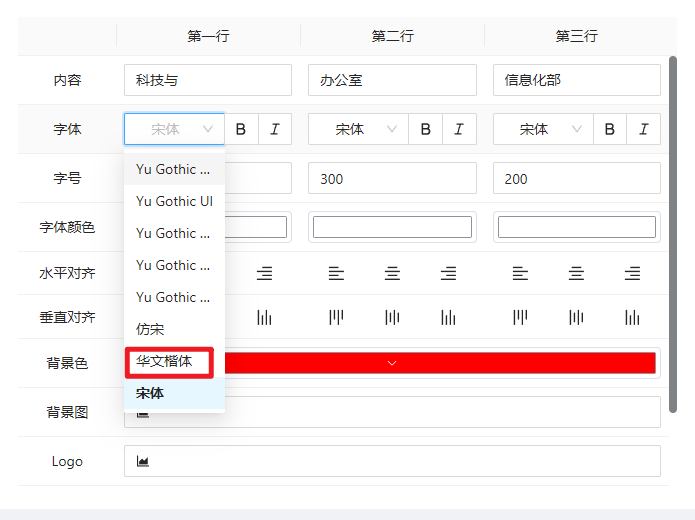Open the second column font color swatch
This screenshot has height=520, width=695.
392,227
